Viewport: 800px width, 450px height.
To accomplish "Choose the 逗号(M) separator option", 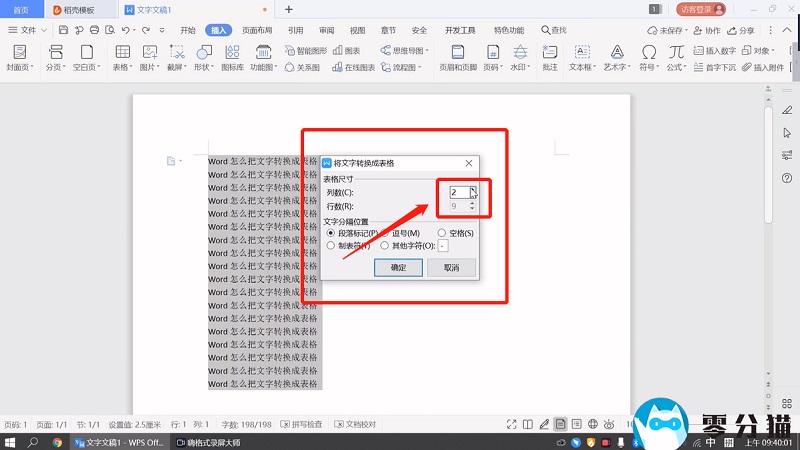I will coord(385,232).
